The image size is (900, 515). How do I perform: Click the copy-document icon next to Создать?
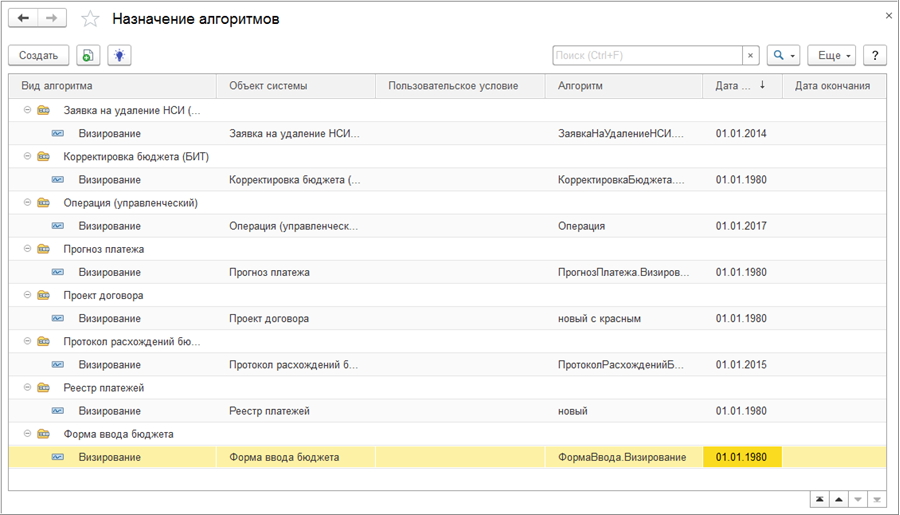click(89, 55)
